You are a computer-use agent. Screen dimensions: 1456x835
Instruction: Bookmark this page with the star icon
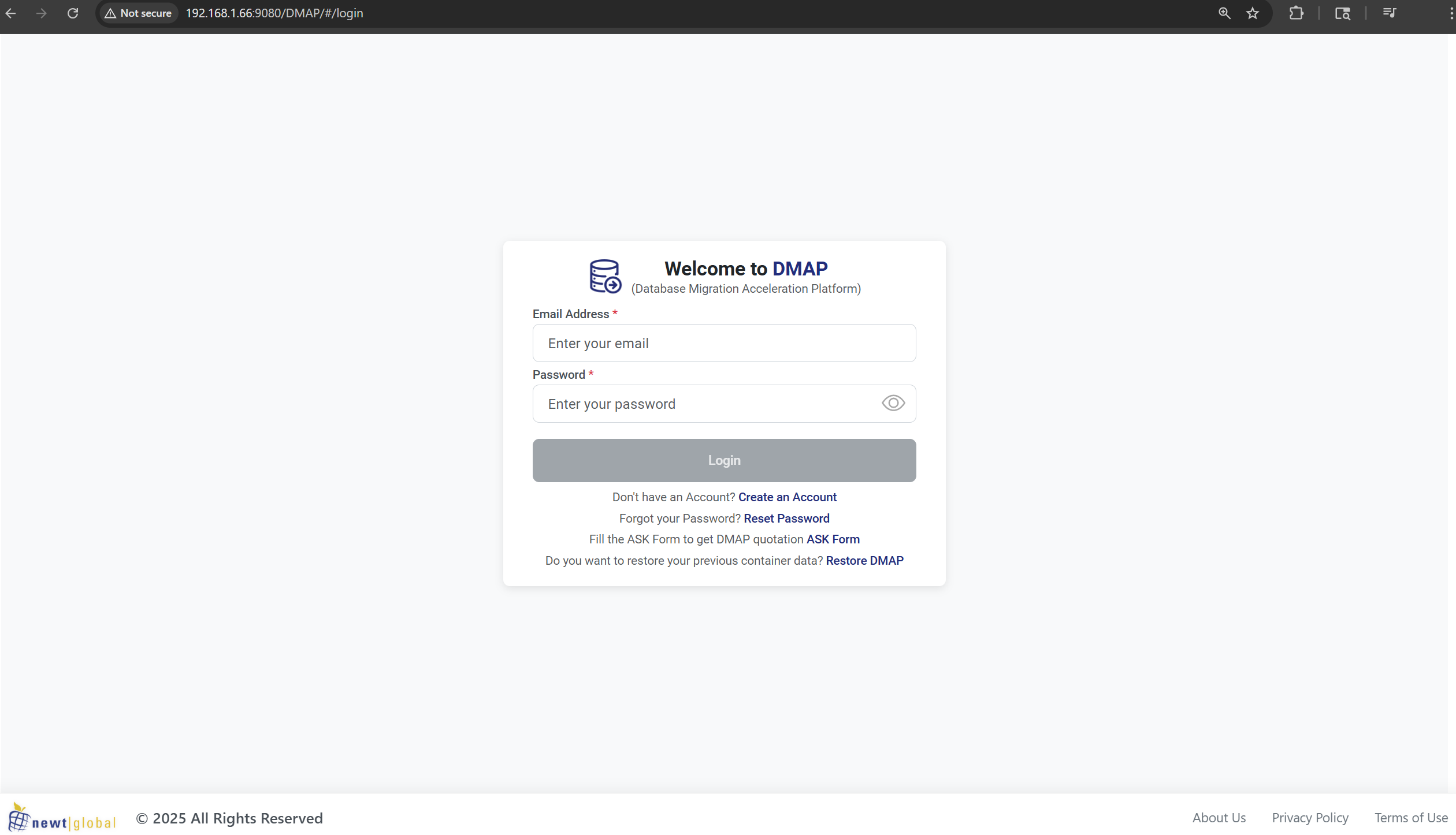(x=1252, y=13)
